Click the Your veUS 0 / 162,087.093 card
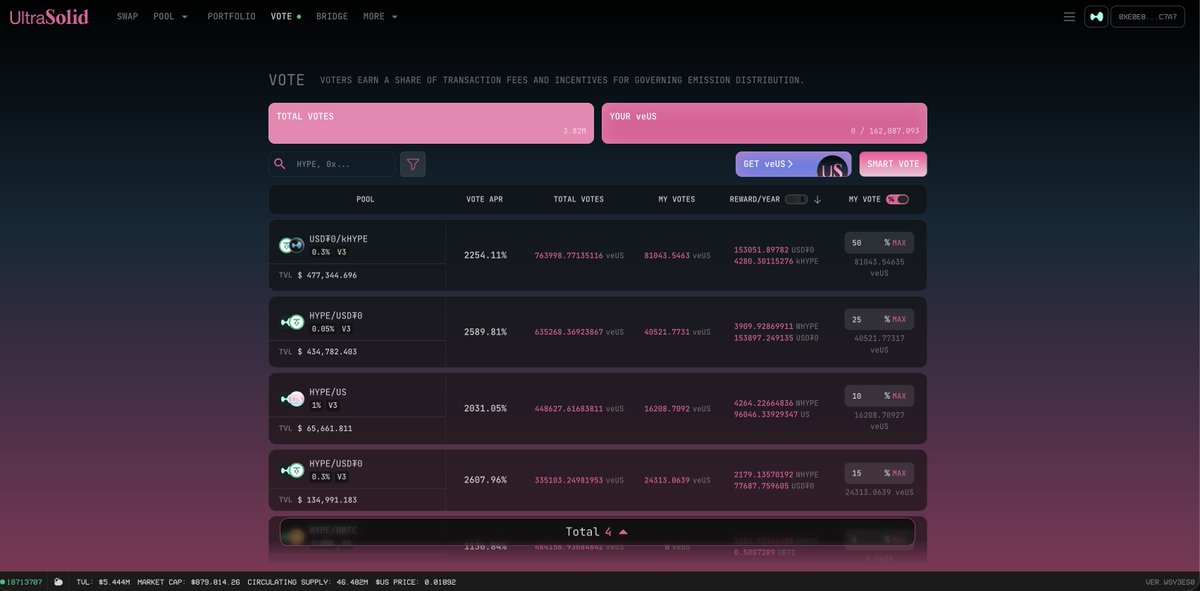This screenshot has width=1200, height=591. (764, 123)
